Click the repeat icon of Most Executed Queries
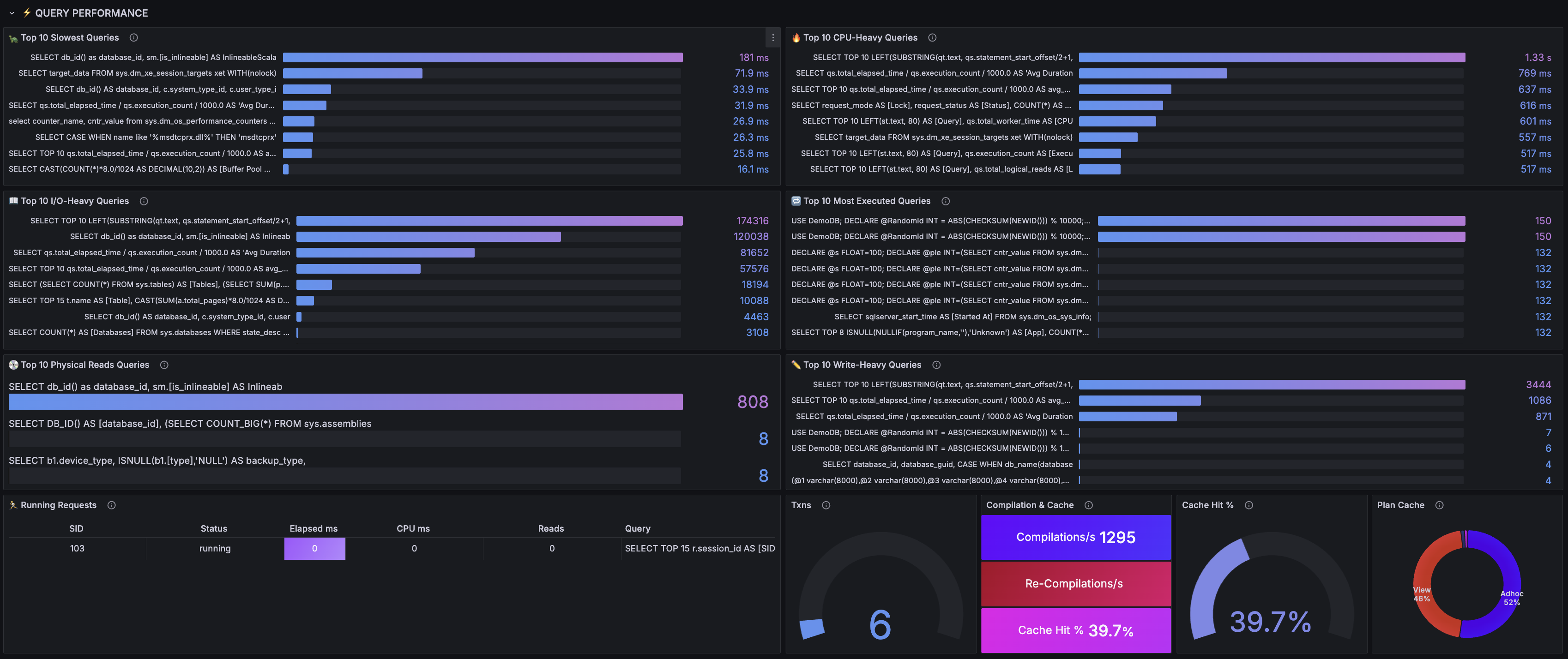 796,201
